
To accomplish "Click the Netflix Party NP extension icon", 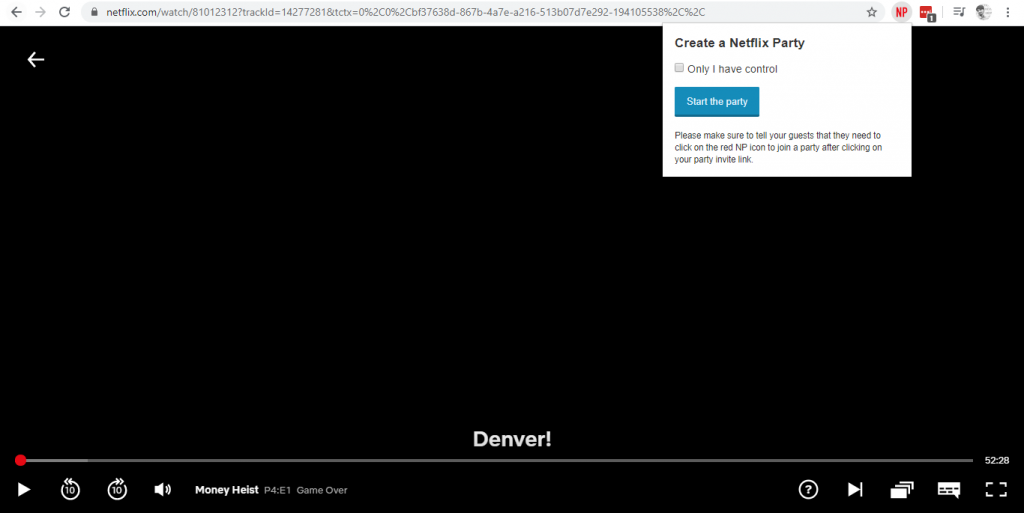I will [901, 12].
